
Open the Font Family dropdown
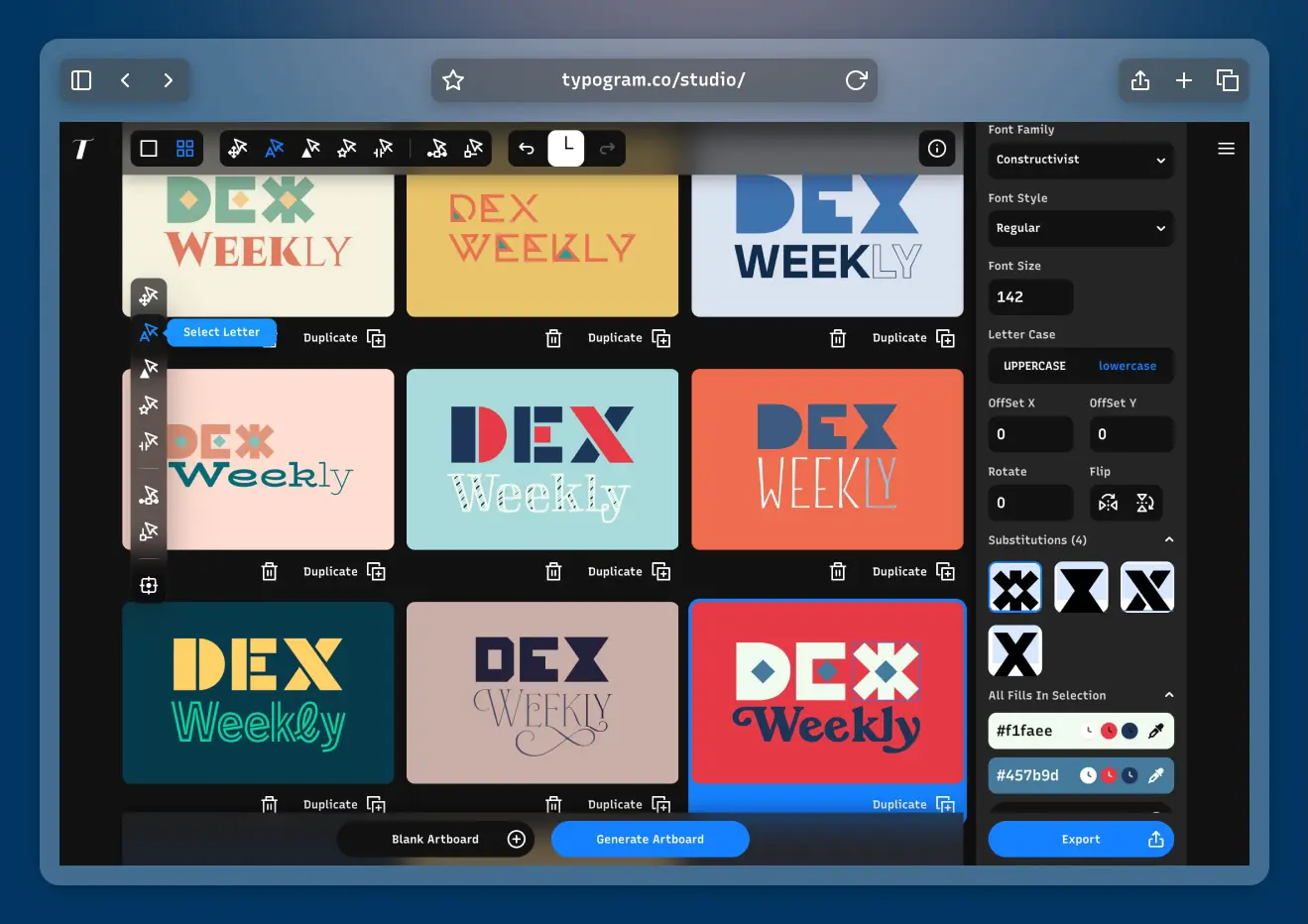click(1080, 160)
